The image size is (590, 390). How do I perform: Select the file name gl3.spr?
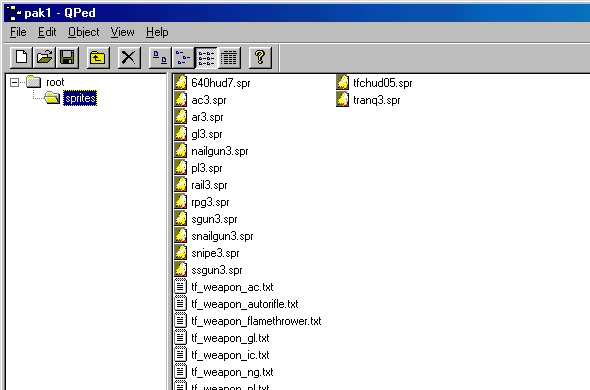click(207, 134)
